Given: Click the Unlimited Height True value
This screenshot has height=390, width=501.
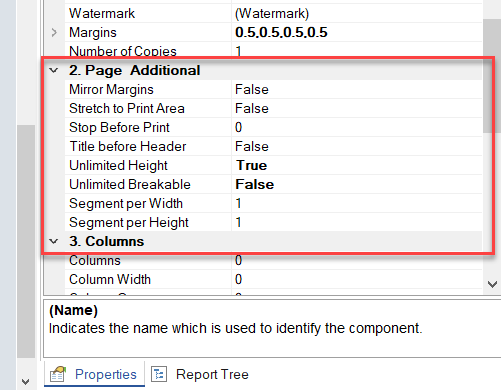Looking at the screenshot, I should click(357, 165).
